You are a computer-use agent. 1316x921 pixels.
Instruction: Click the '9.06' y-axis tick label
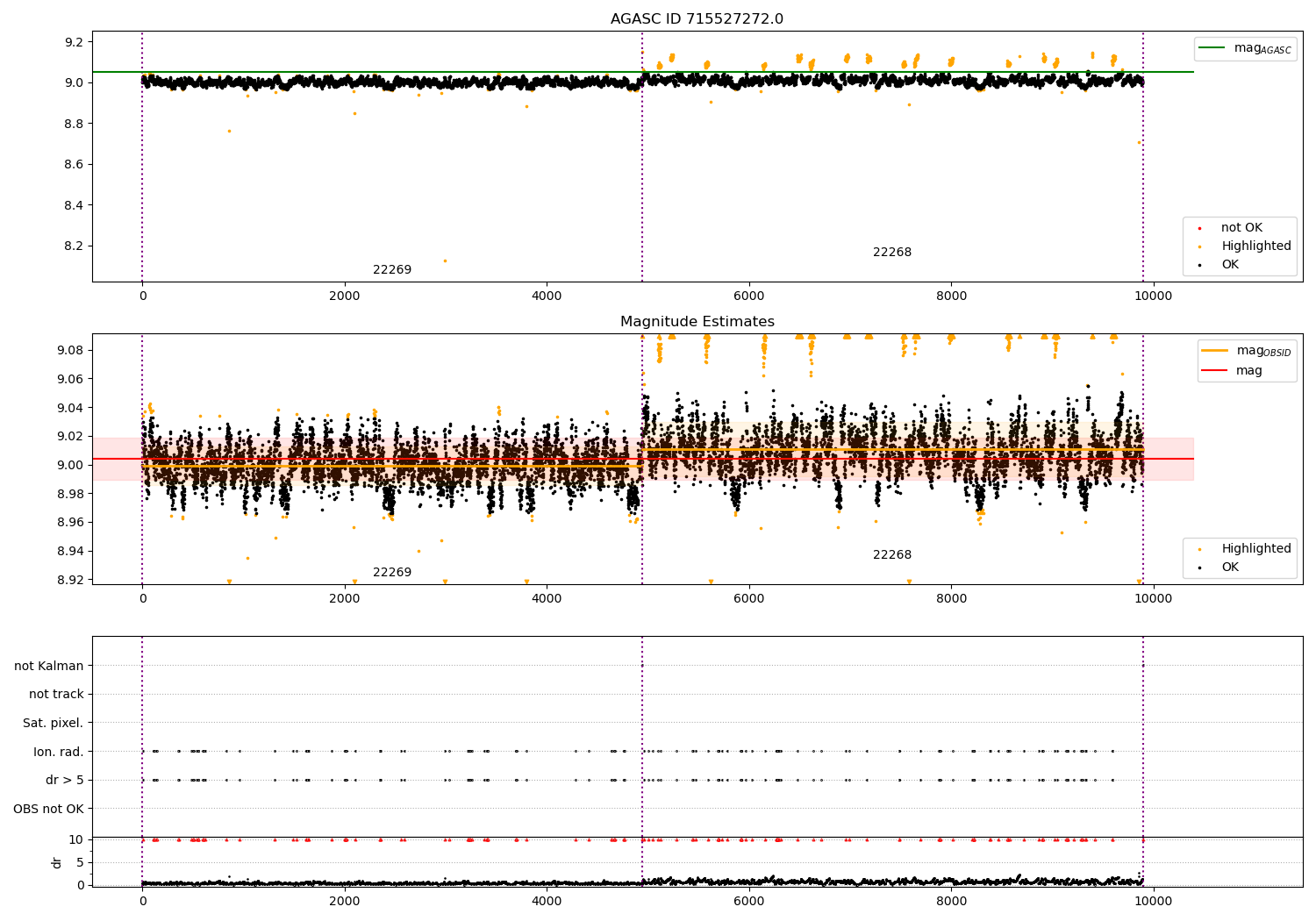[70, 379]
